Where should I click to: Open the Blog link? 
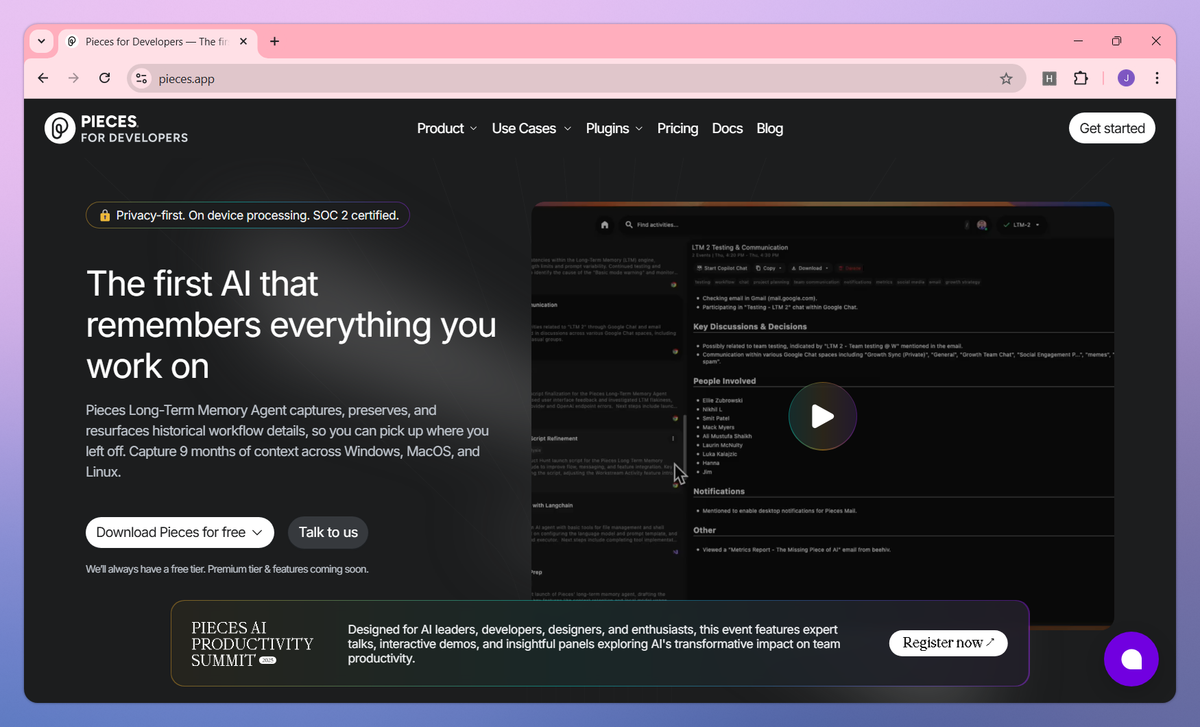point(770,128)
